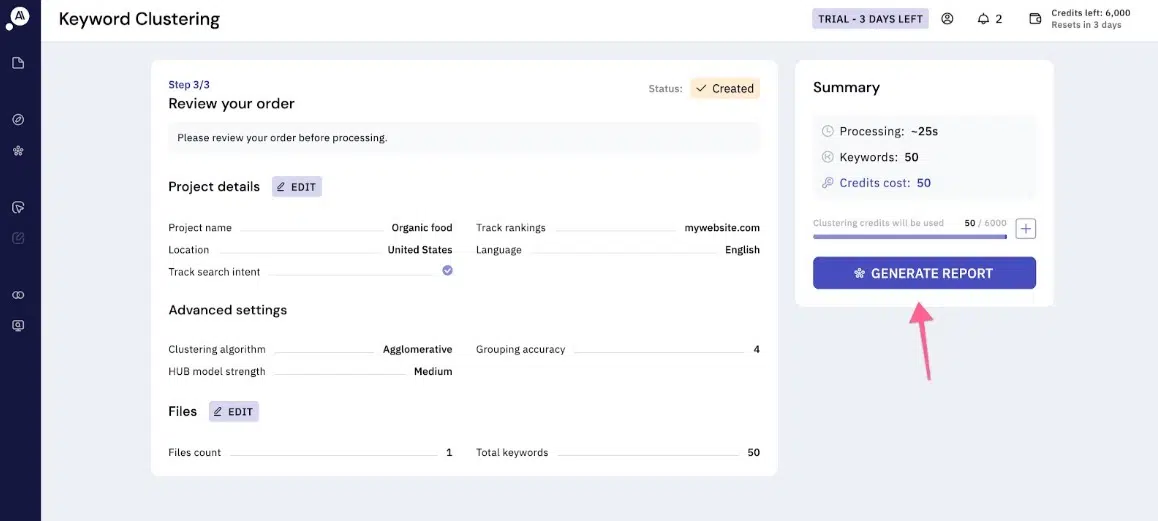
Task: Click the 'Organic food' project name value
Action: point(422,228)
